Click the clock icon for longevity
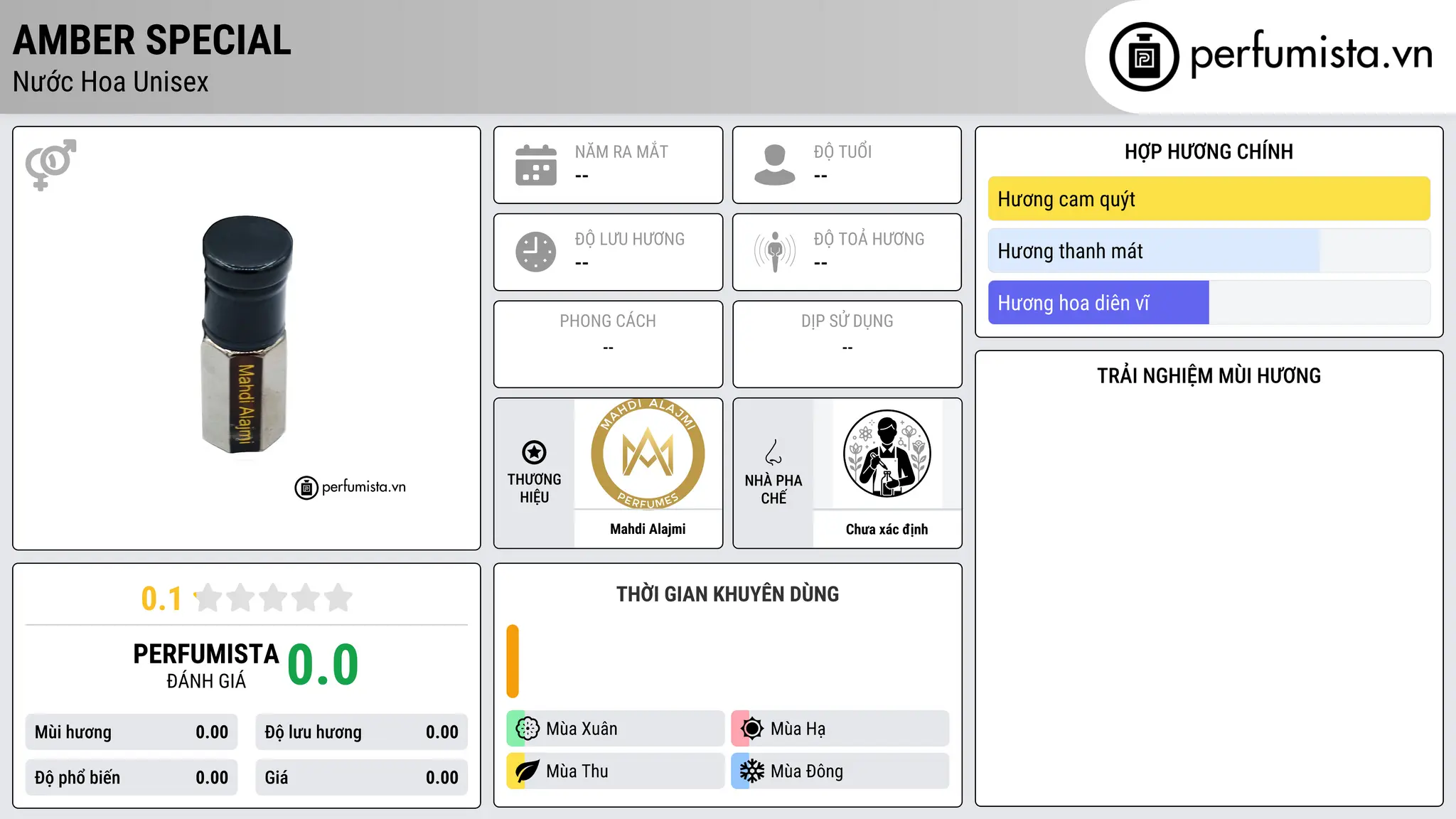The image size is (1456, 819). click(x=536, y=252)
